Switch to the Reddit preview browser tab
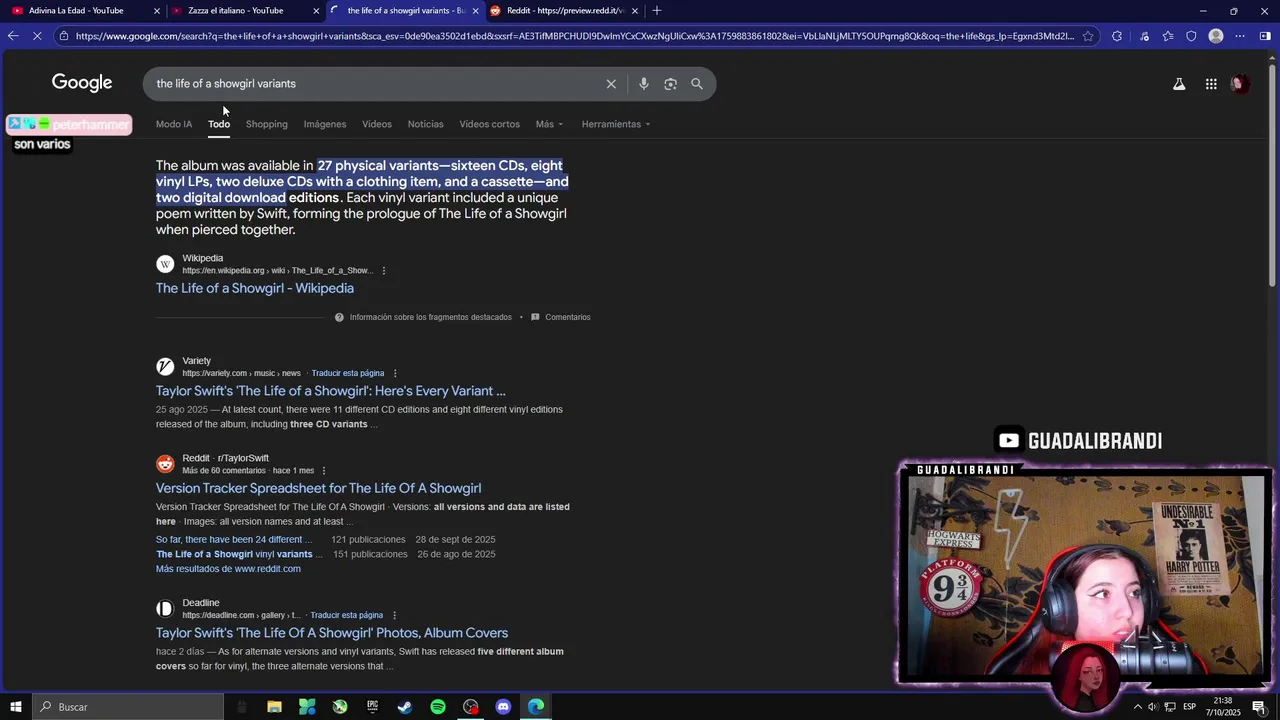Viewport: 1280px width, 720px height. (x=565, y=11)
